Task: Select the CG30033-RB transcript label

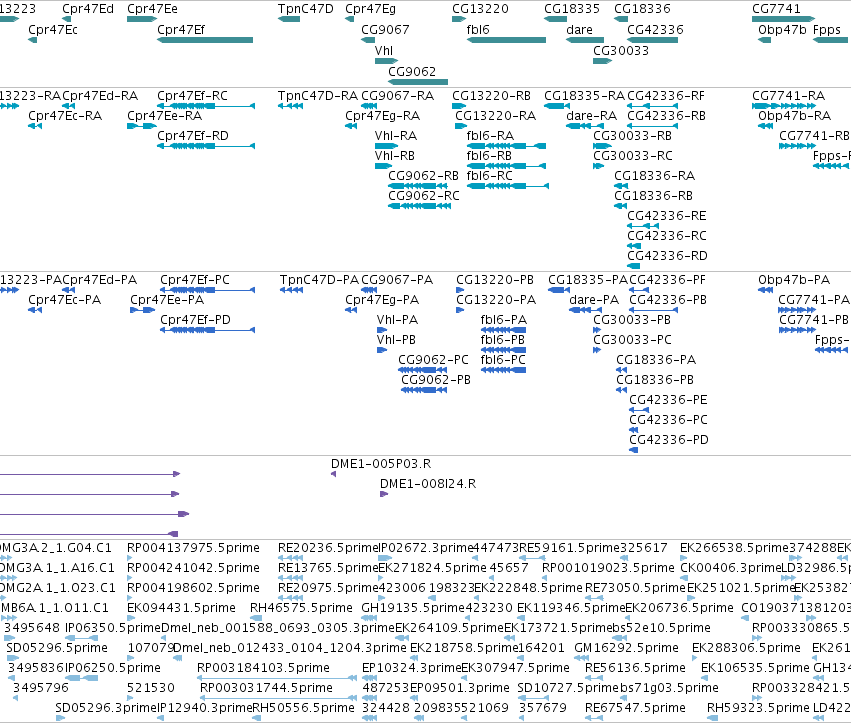Action: click(x=632, y=136)
